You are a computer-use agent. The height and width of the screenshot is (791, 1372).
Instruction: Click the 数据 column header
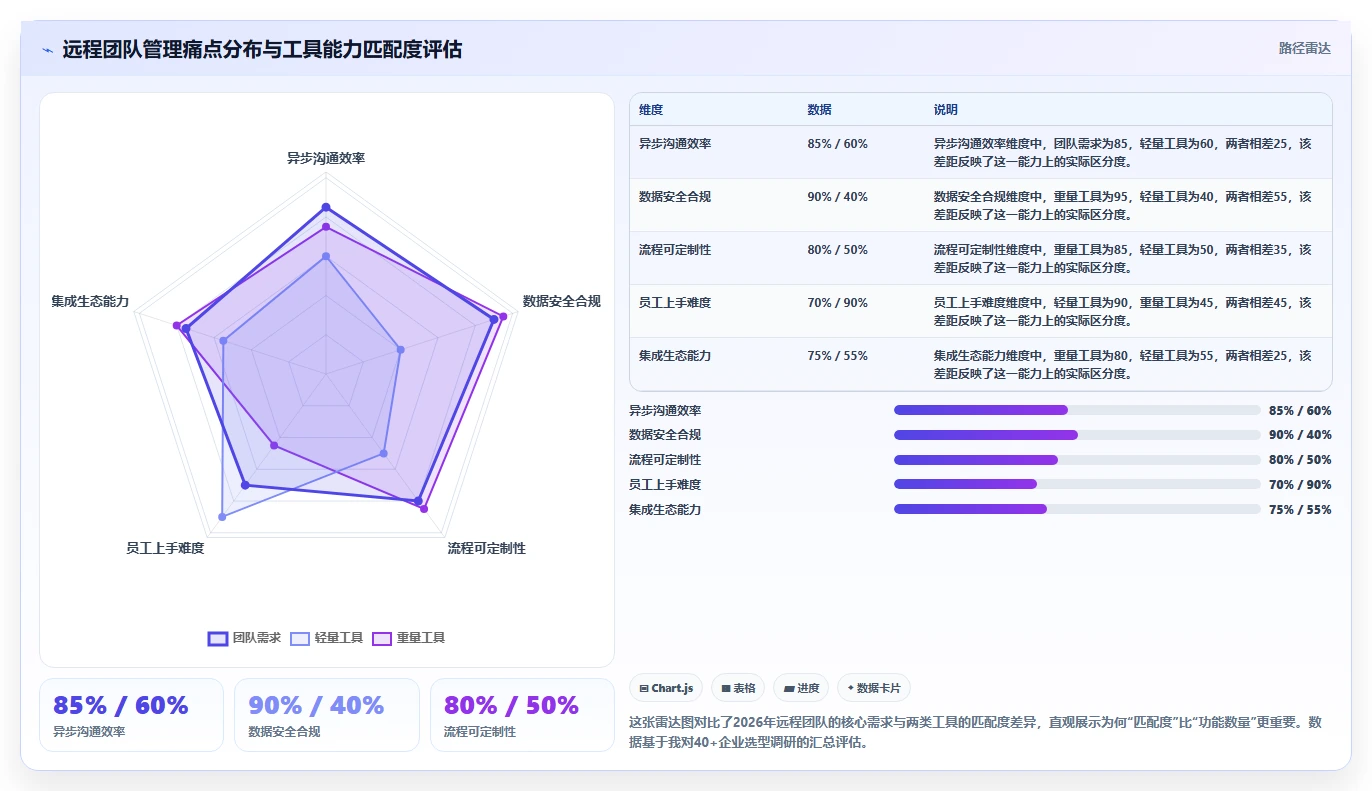coord(820,109)
